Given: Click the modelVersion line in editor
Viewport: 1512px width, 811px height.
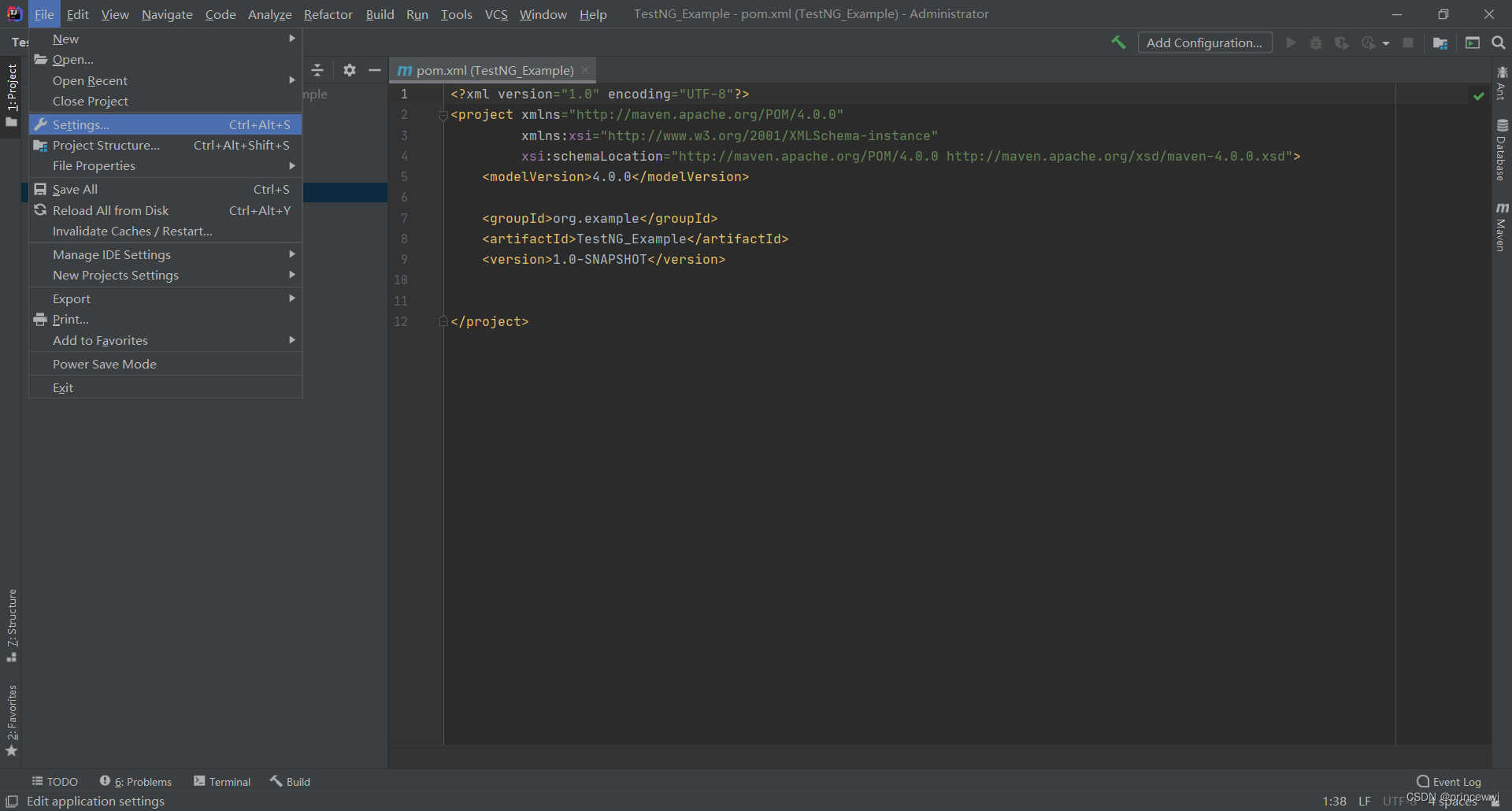Looking at the screenshot, I should coord(615,176).
